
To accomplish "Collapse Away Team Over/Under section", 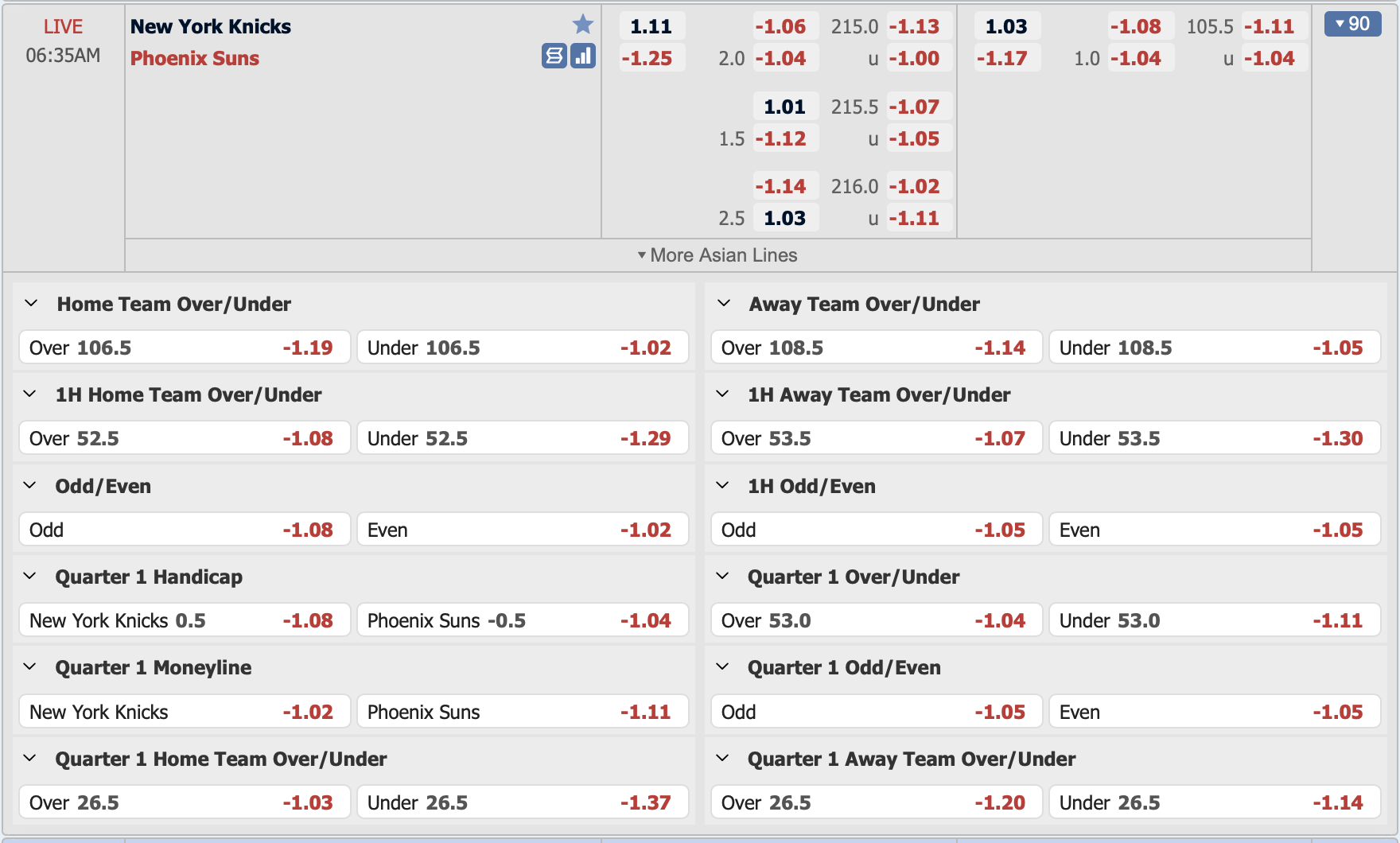I will pos(724,303).
